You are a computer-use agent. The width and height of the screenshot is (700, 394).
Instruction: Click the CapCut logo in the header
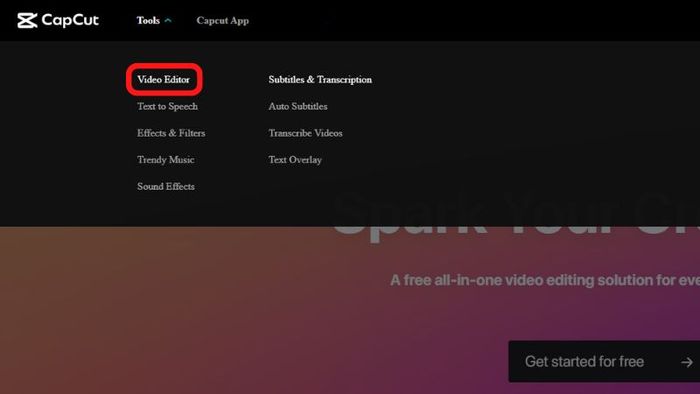pos(58,20)
